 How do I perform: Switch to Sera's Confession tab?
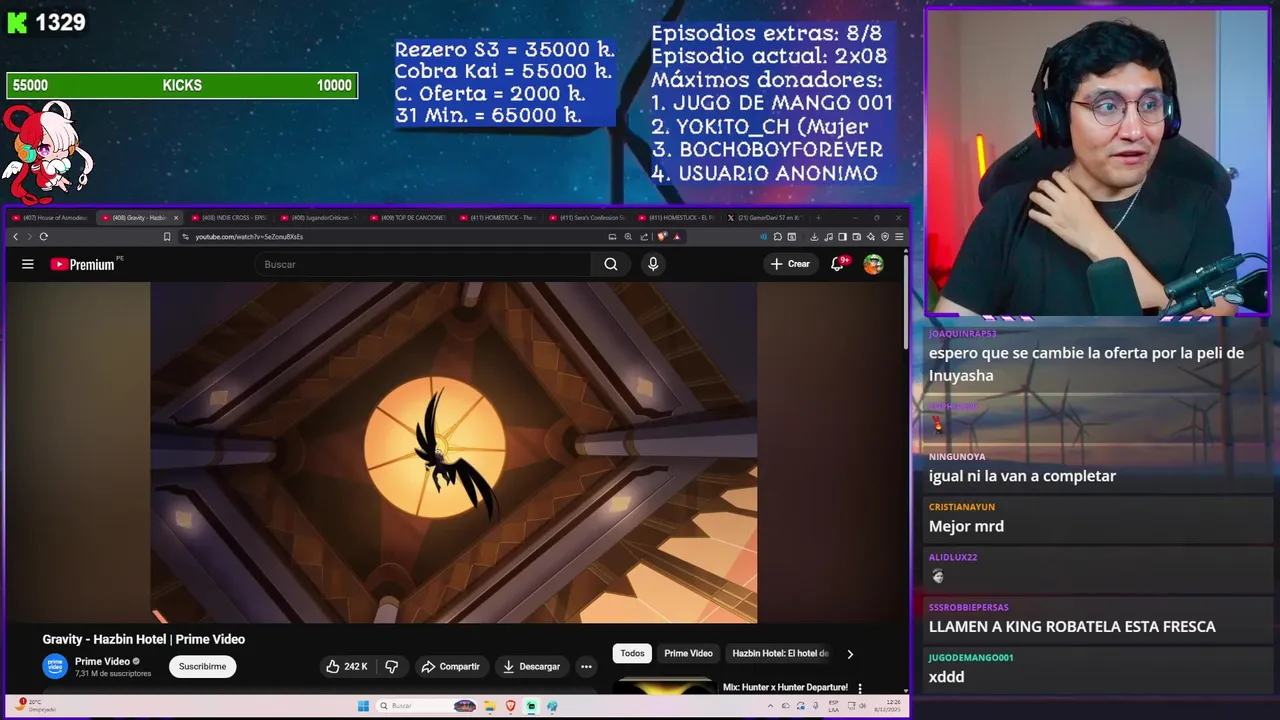point(585,217)
